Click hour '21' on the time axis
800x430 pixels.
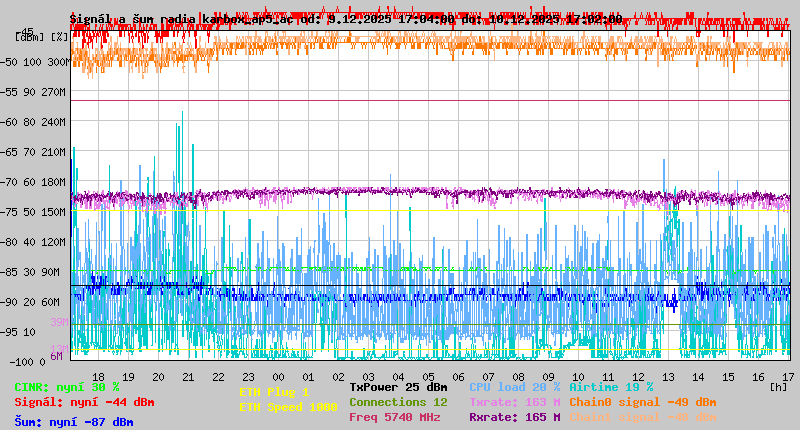tap(188, 377)
